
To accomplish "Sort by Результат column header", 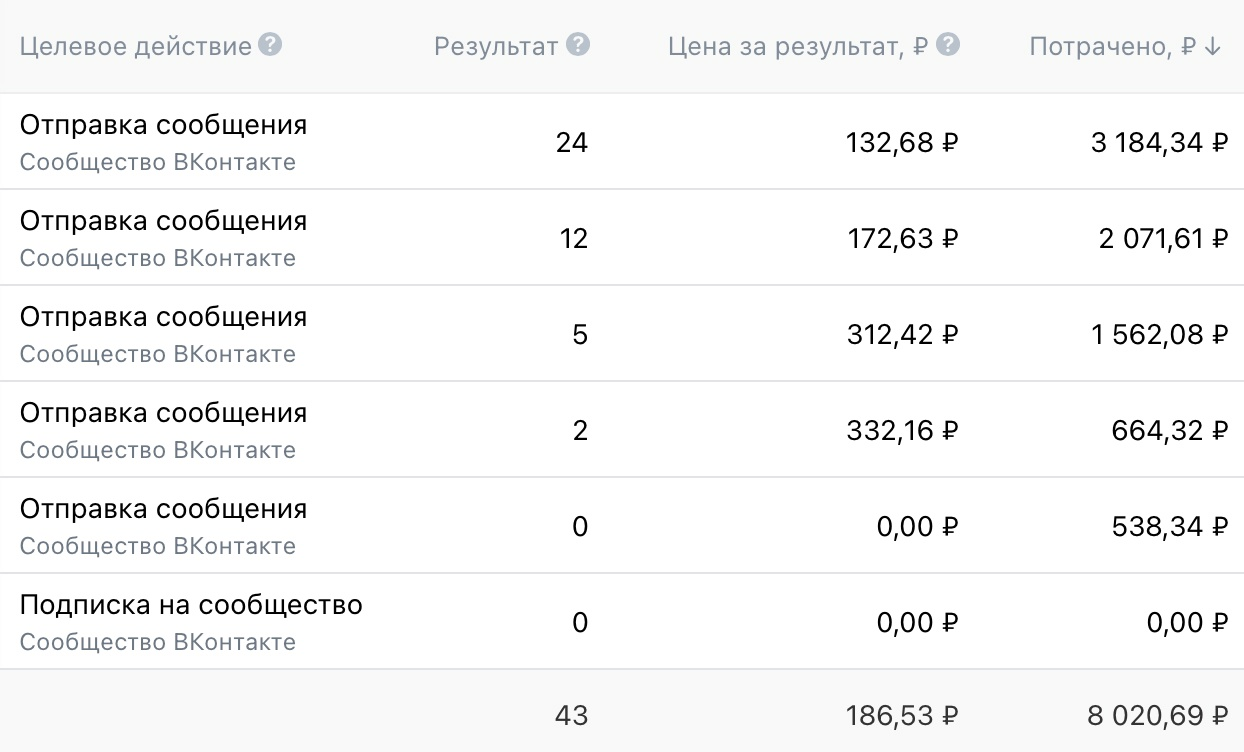I will (x=496, y=46).
